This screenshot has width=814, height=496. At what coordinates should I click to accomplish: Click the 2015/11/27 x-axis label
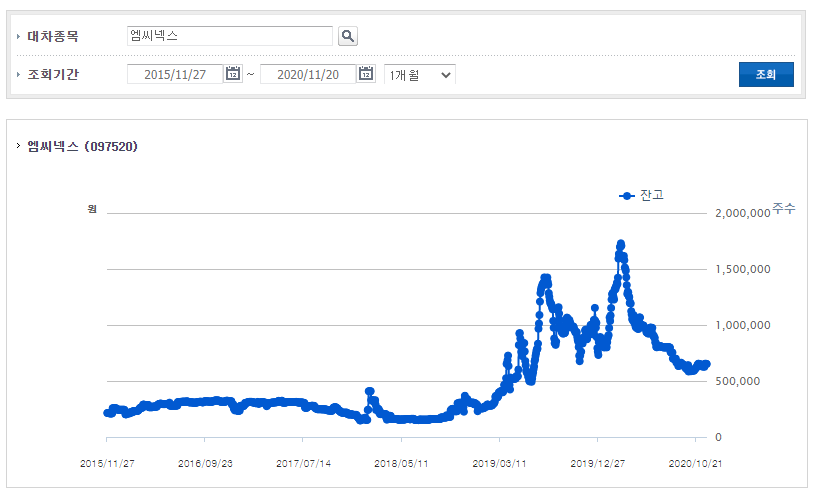[107, 463]
